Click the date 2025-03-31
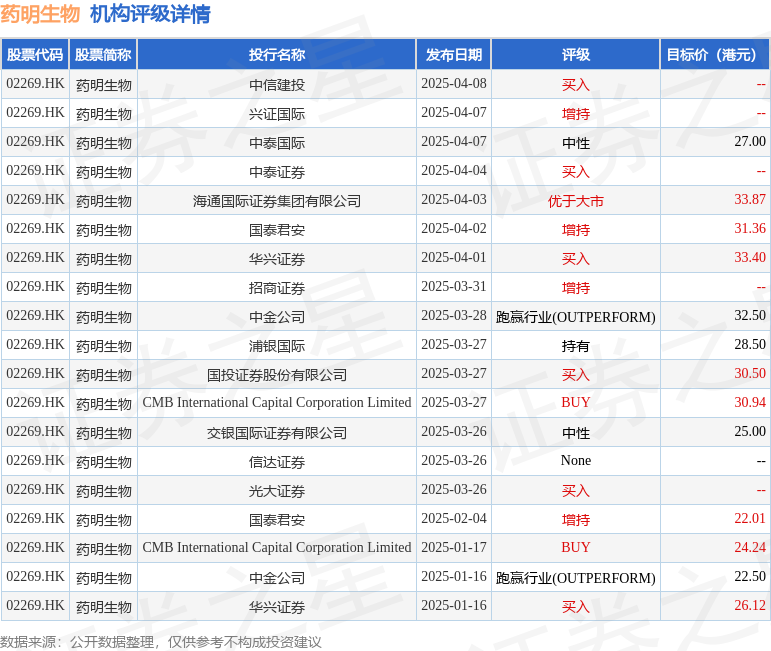The image size is (771, 651). coord(454,287)
